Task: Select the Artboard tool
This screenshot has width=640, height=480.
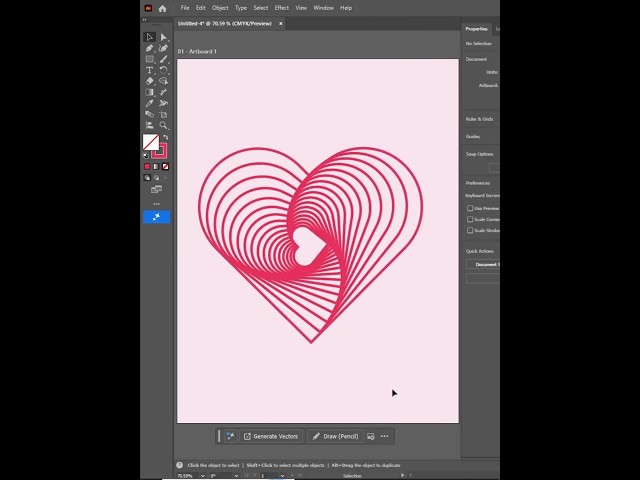Action: [163, 114]
